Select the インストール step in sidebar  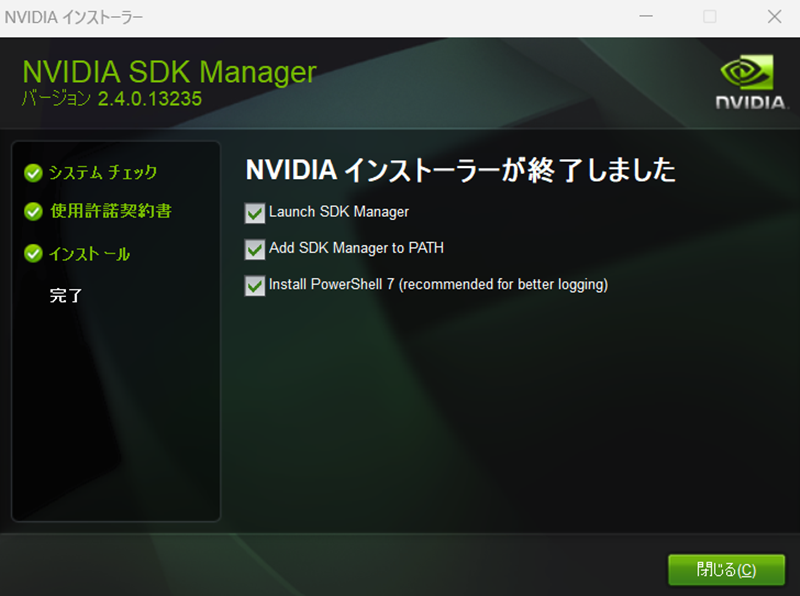[90, 254]
